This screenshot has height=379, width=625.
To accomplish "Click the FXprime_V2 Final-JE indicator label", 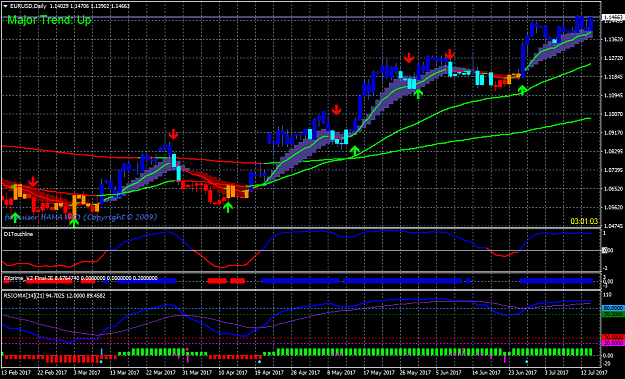I will [x=29, y=278].
